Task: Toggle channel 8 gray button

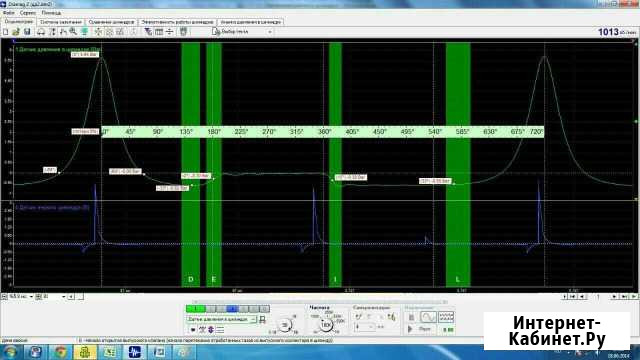Action: click(264, 309)
